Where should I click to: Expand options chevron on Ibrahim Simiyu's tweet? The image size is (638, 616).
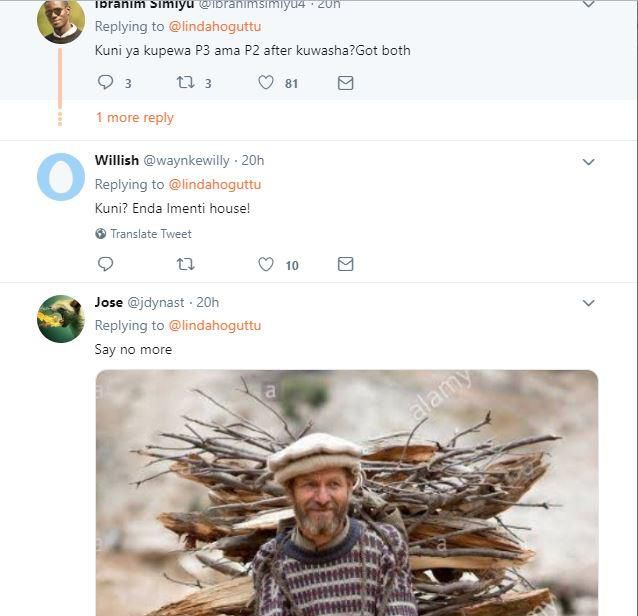pyautogui.click(x=588, y=5)
